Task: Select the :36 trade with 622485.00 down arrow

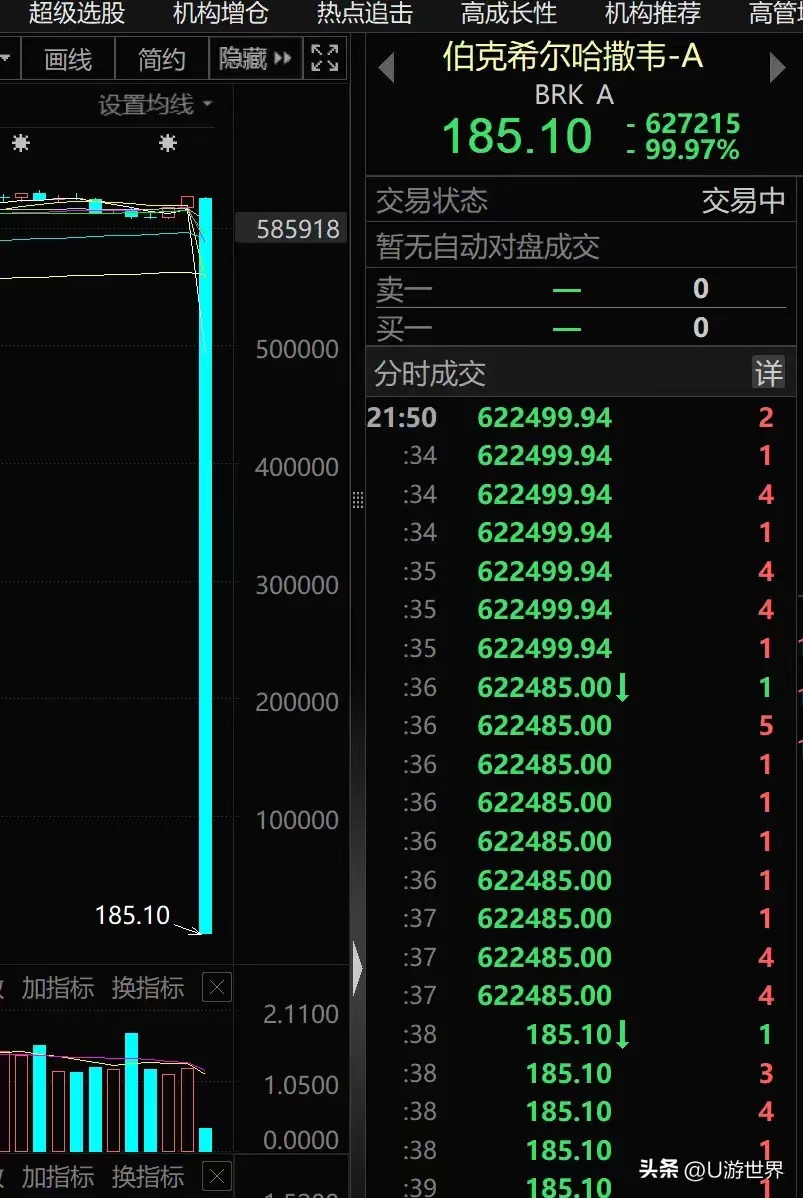Action: click(581, 687)
